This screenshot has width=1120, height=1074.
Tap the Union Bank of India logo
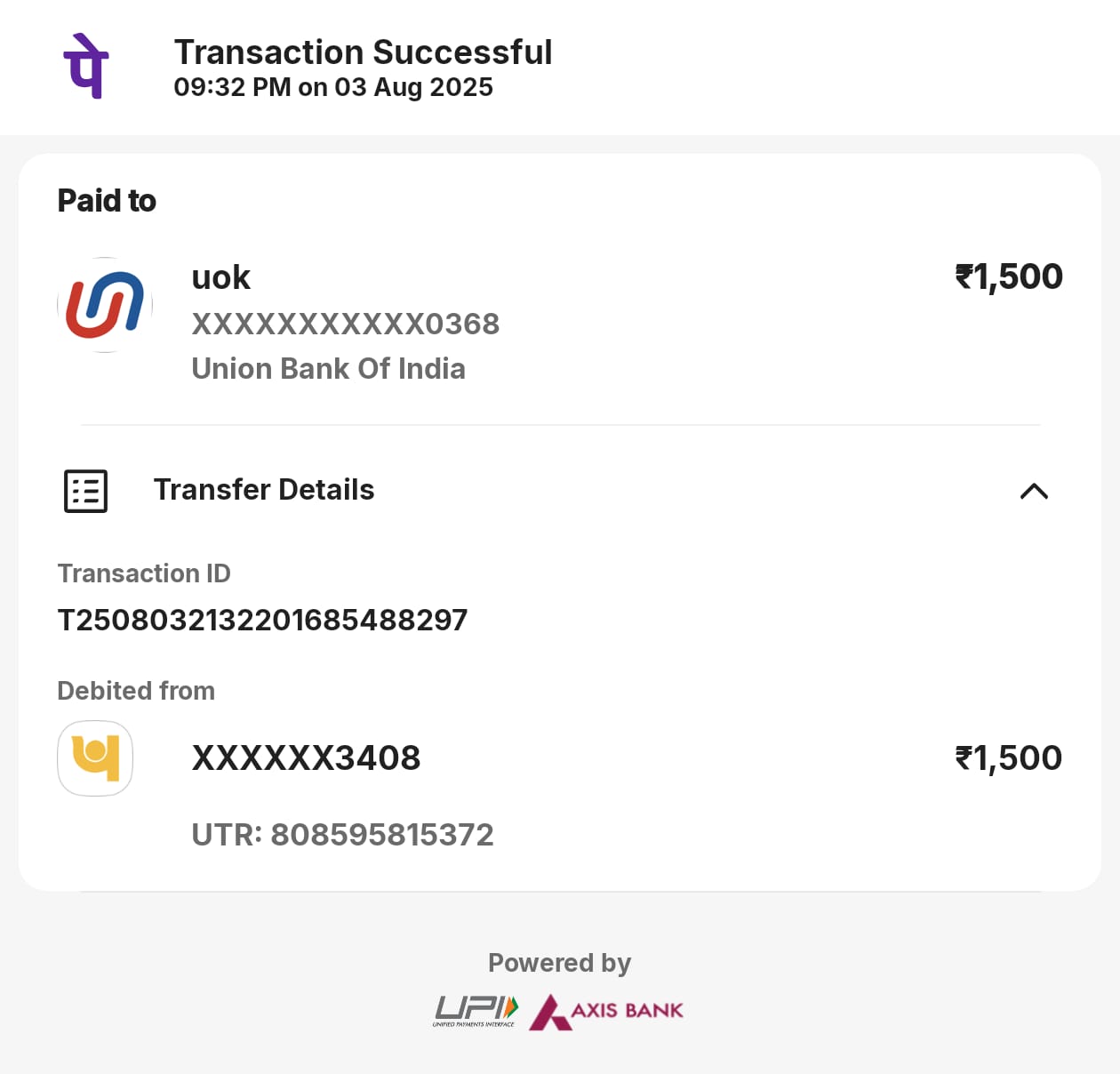pos(105,305)
